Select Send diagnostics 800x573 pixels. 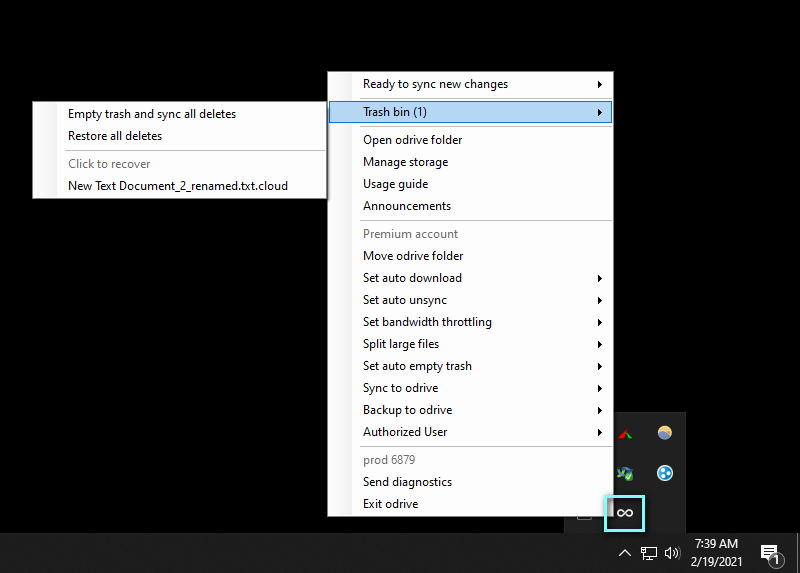click(407, 482)
